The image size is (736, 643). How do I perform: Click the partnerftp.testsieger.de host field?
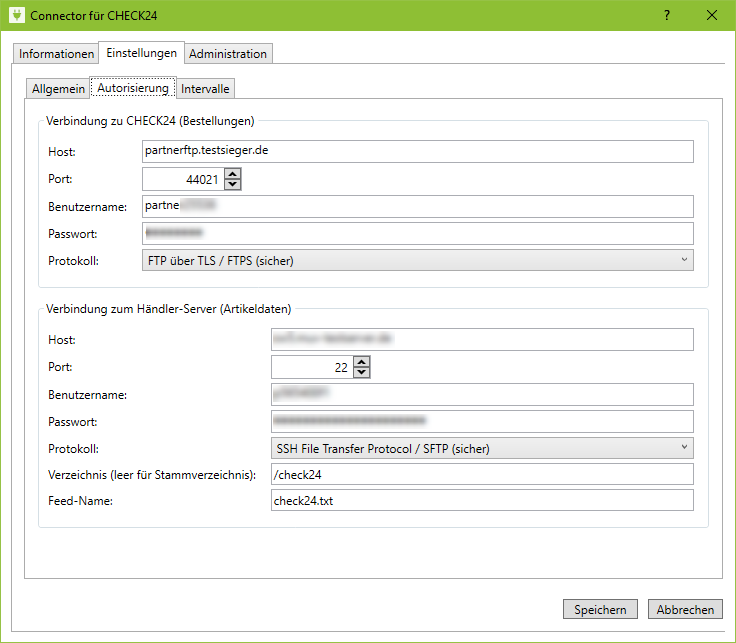pos(418,151)
